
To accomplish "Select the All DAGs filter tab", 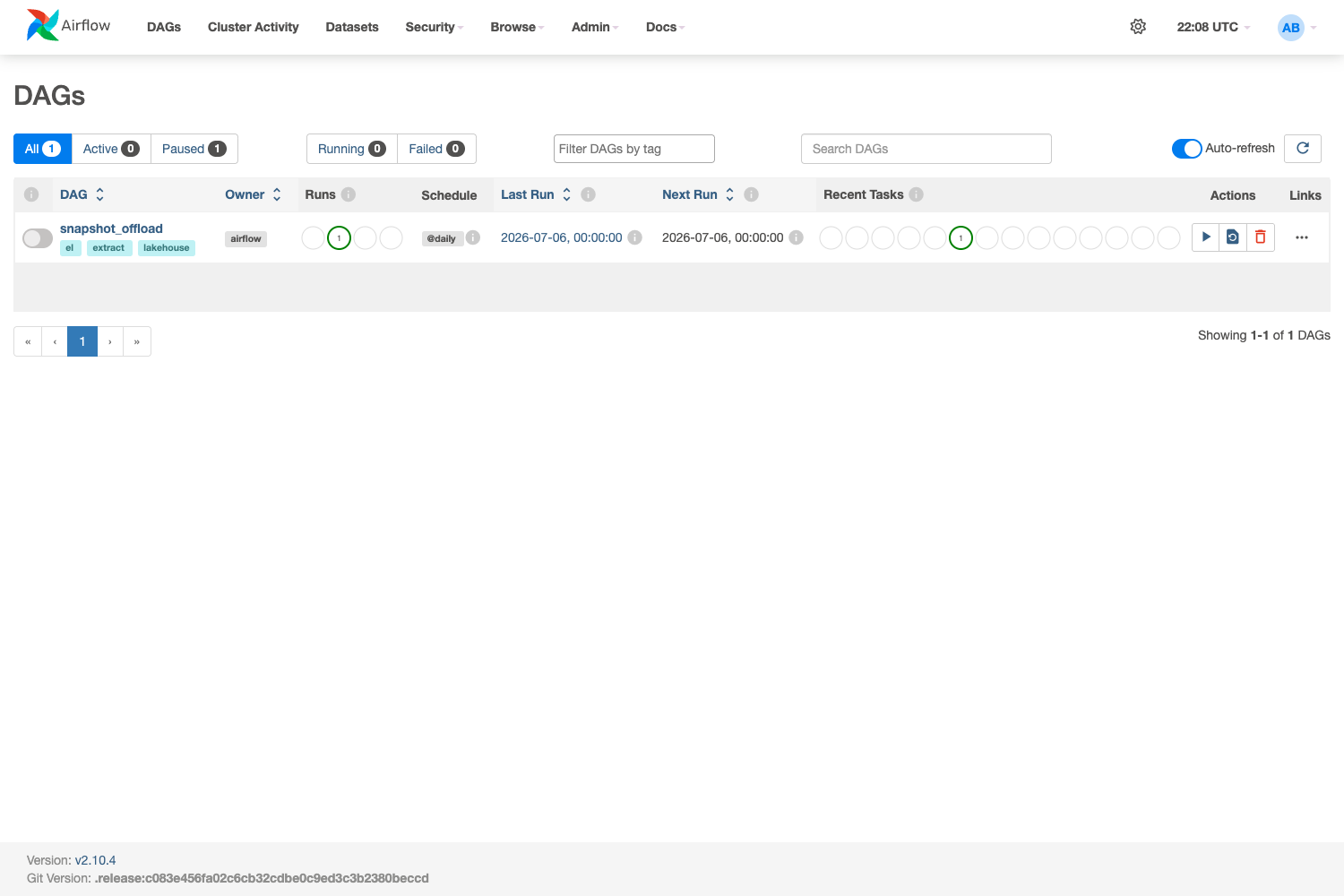I will point(43,149).
